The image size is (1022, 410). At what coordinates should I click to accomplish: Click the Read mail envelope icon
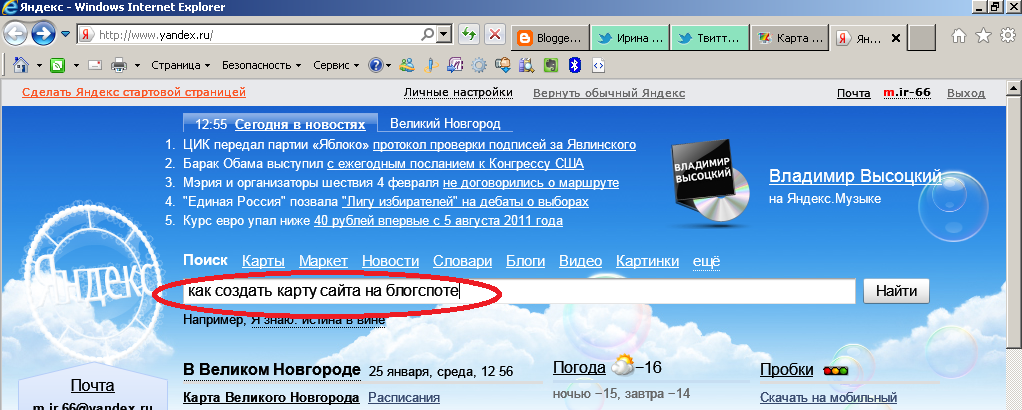point(95,65)
